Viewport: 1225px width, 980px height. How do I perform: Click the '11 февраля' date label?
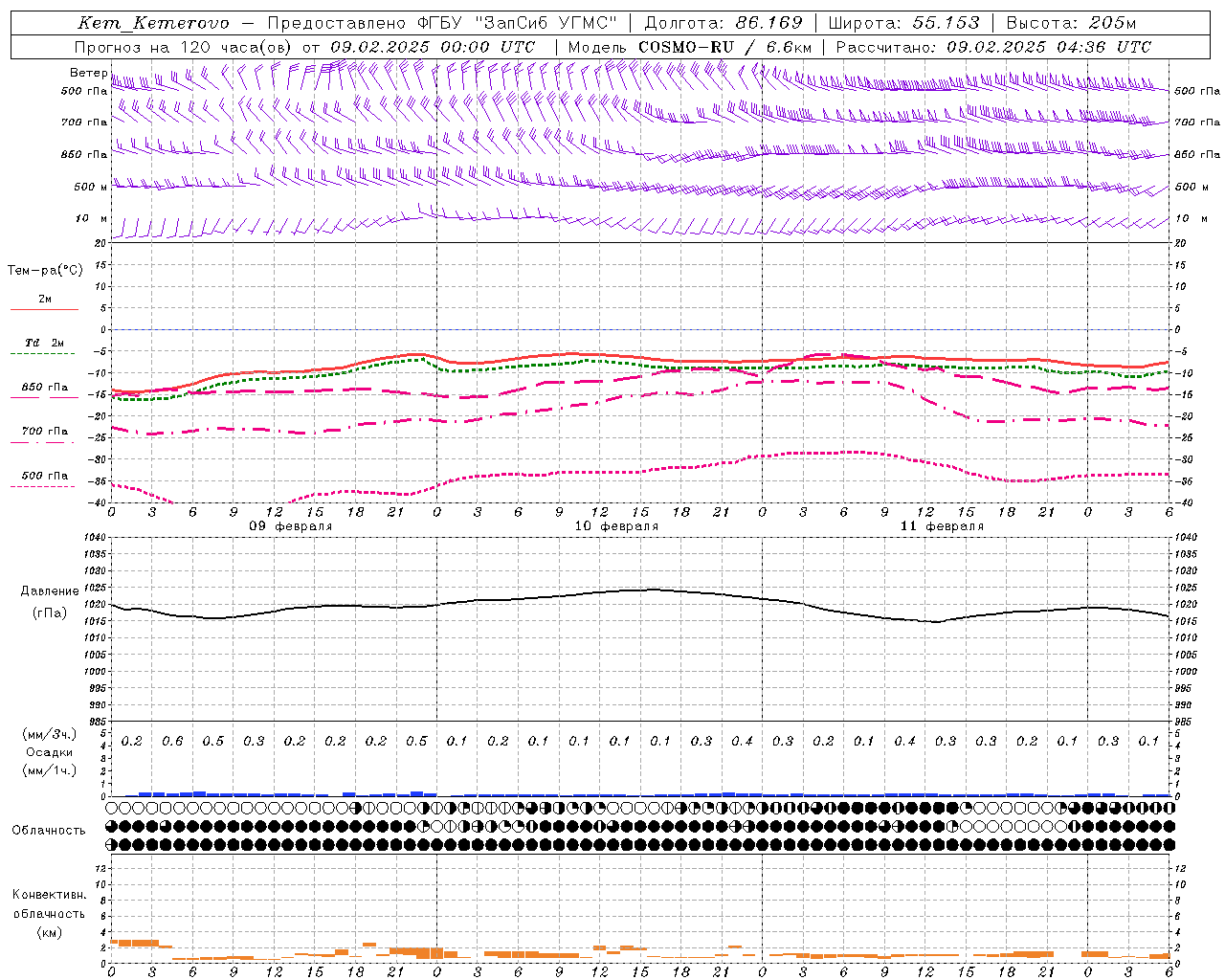[x=942, y=526]
